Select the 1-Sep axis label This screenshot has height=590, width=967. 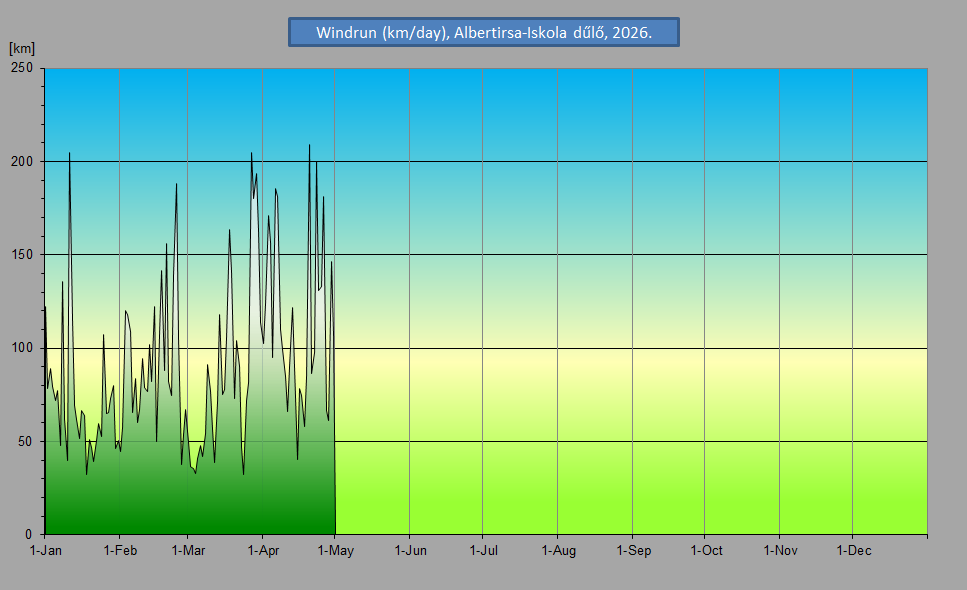(633, 551)
